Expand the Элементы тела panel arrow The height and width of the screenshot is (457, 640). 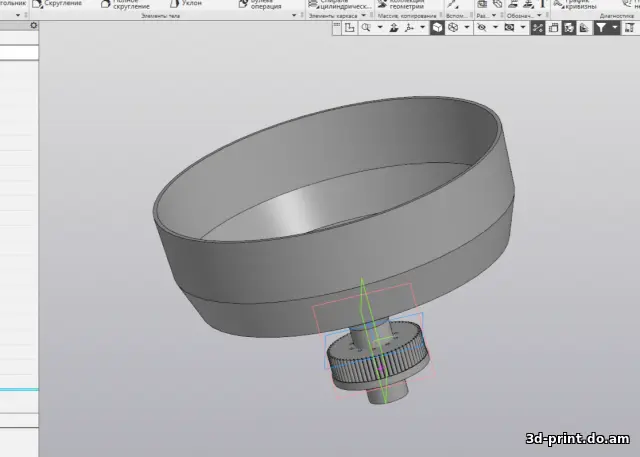point(294,16)
